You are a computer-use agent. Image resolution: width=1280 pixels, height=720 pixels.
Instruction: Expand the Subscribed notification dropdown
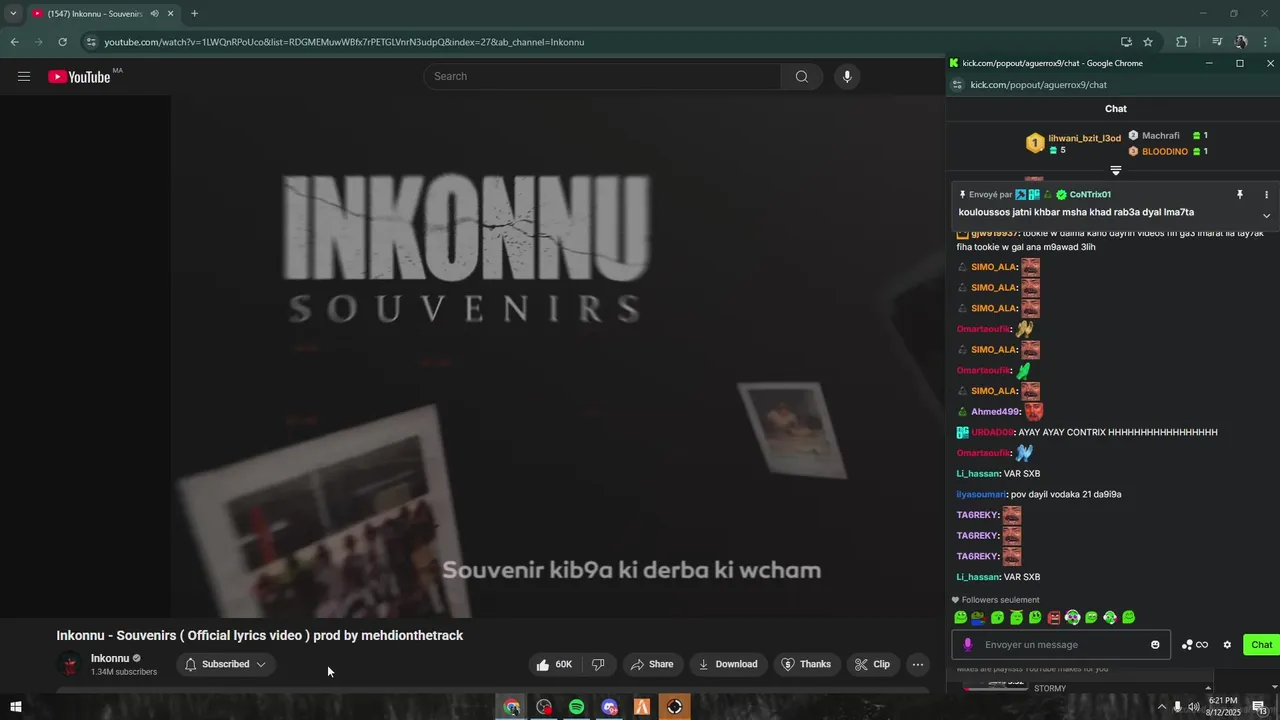[226, 664]
